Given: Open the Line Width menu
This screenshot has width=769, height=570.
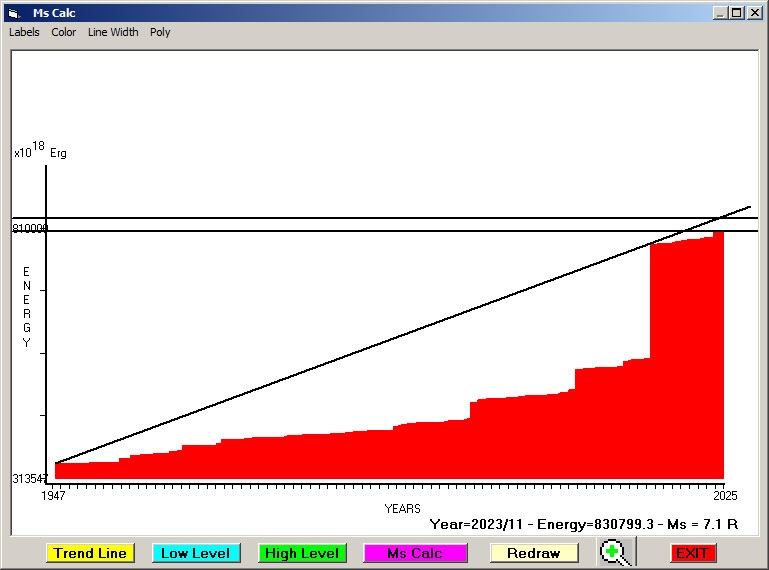Looking at the screenshot, I should 113,32.
